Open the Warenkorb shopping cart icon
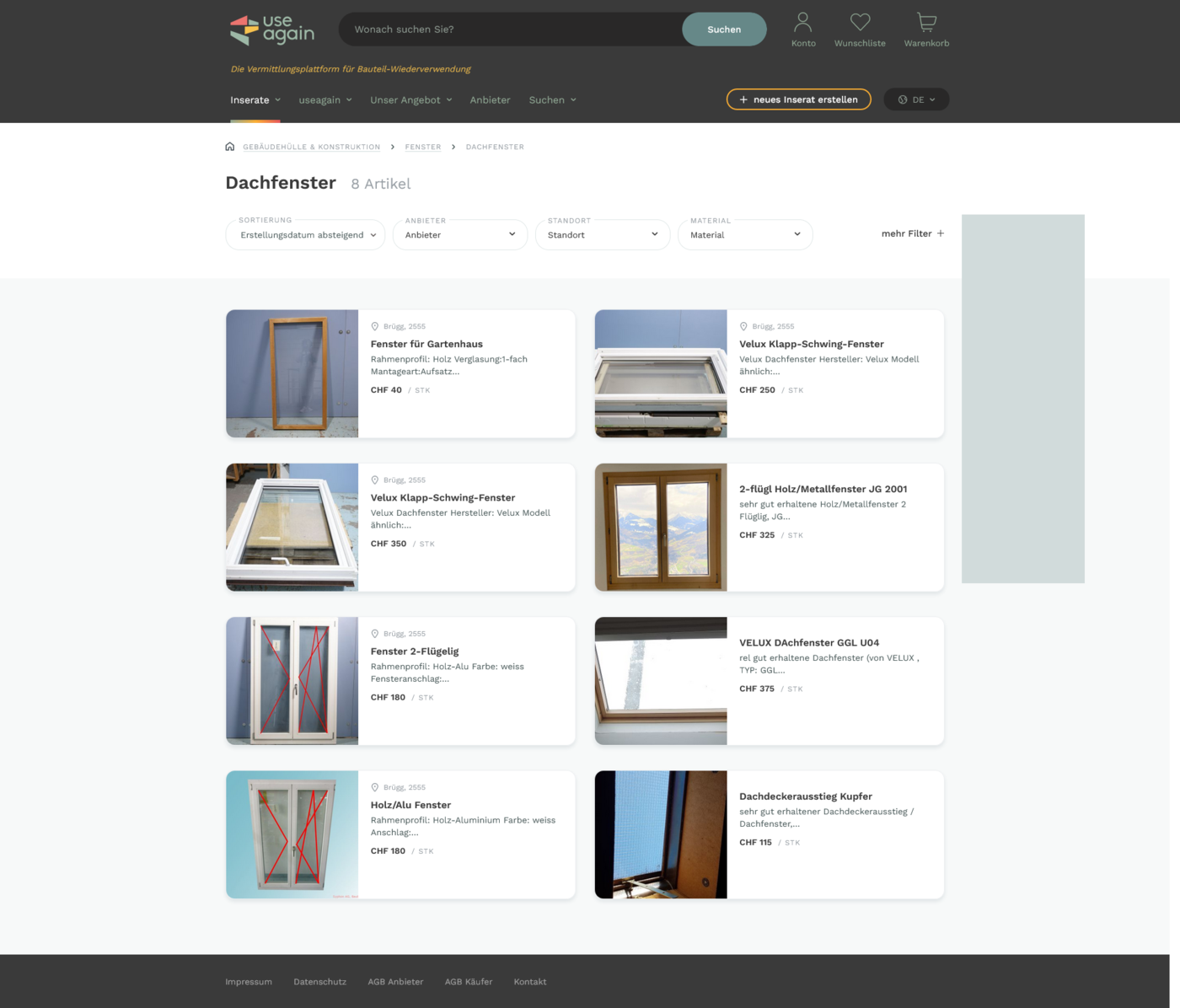 926,23
